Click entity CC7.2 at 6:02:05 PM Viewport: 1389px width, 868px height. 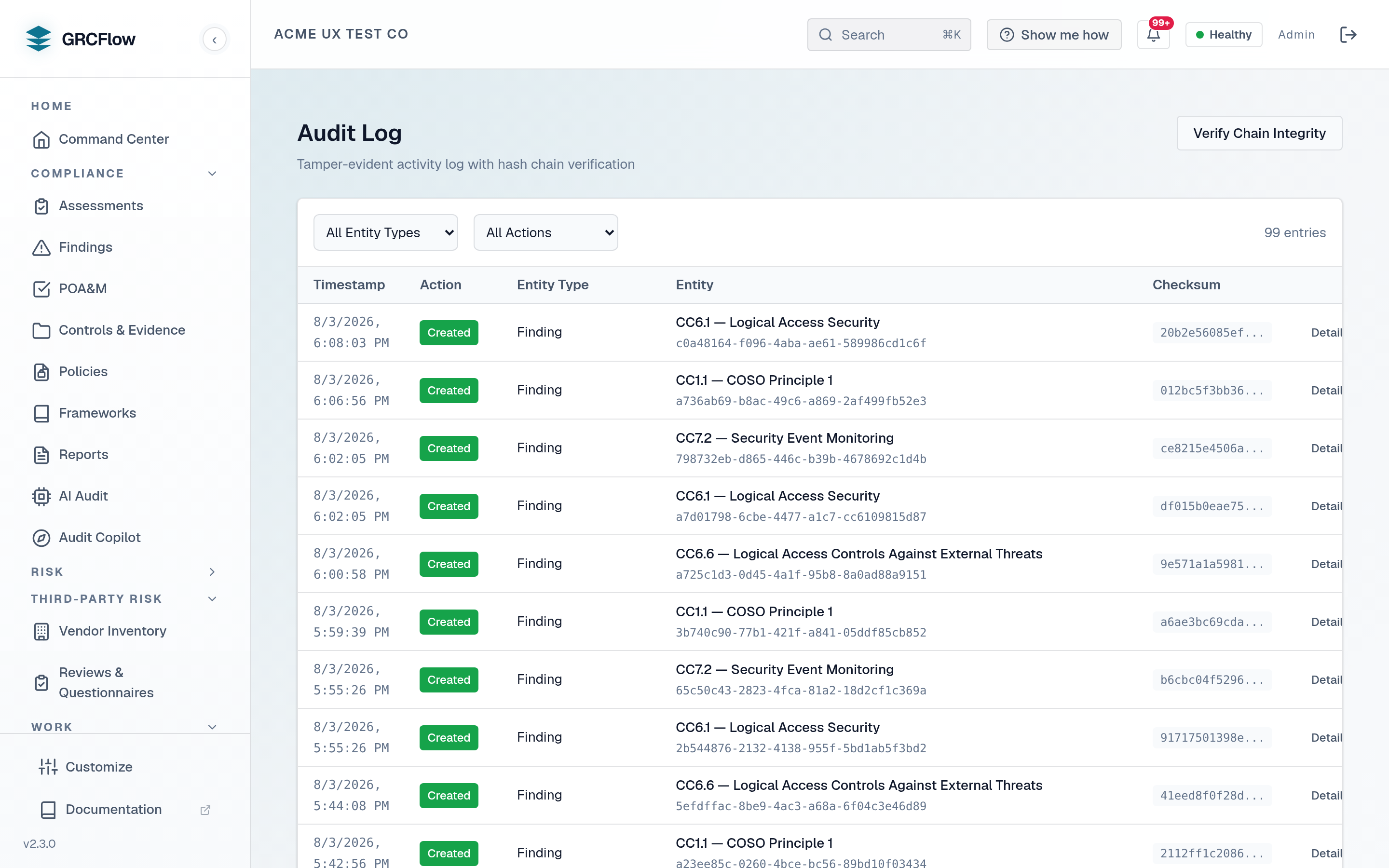(785, 438)
